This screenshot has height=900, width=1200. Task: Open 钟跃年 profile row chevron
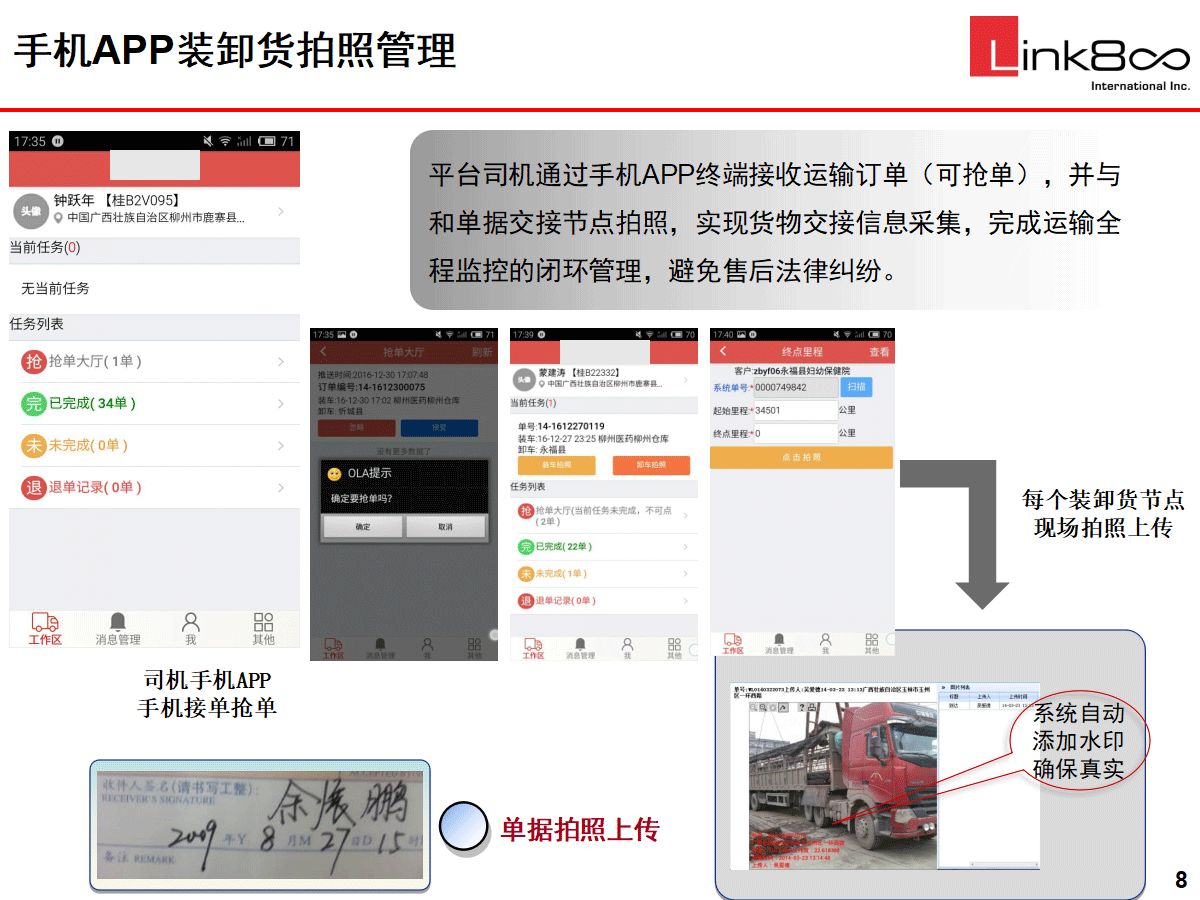click(x=281, y=211)
